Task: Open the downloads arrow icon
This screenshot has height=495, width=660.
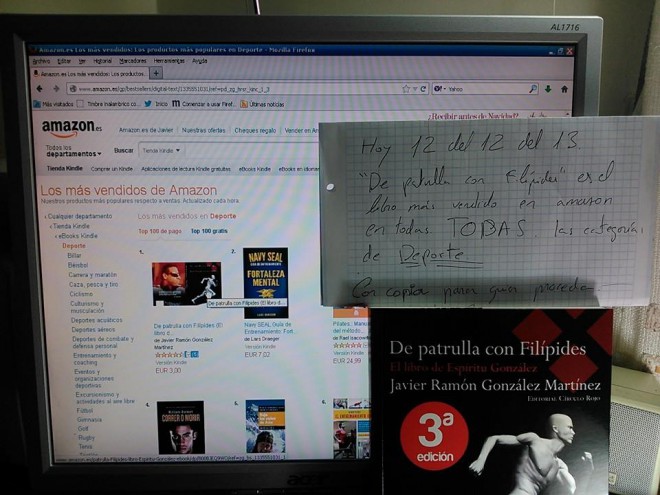Action: coord(548,89)
